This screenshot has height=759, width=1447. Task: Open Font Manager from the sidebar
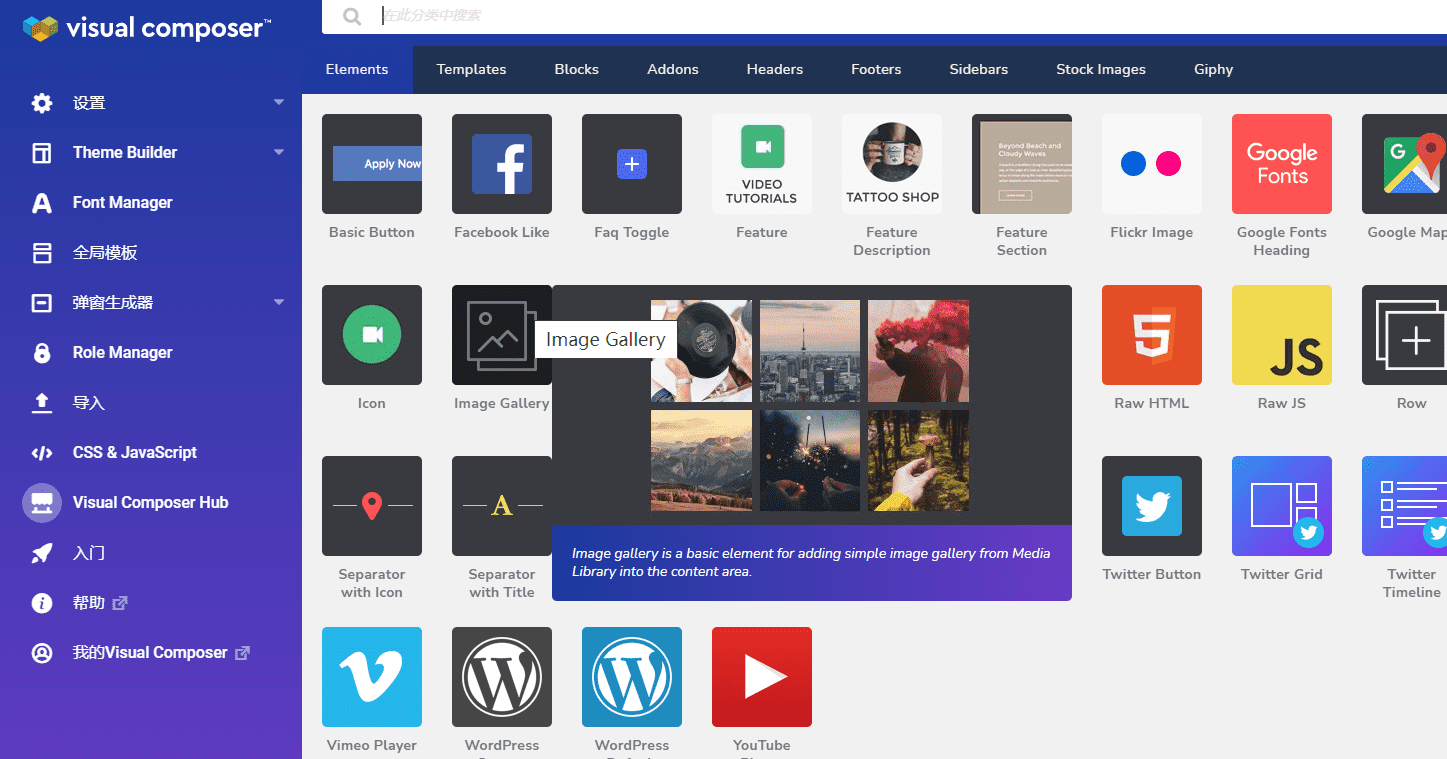click(123, 203)
